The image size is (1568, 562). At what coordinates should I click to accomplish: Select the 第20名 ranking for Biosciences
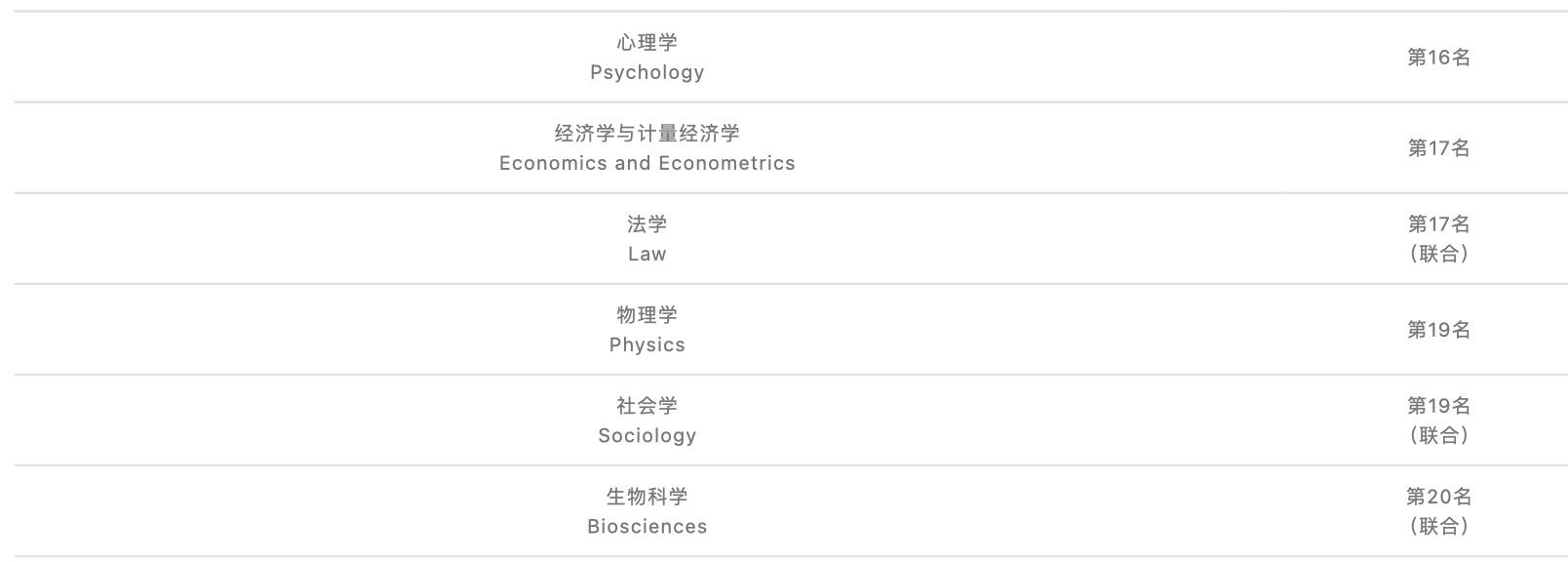(1438, 497)
